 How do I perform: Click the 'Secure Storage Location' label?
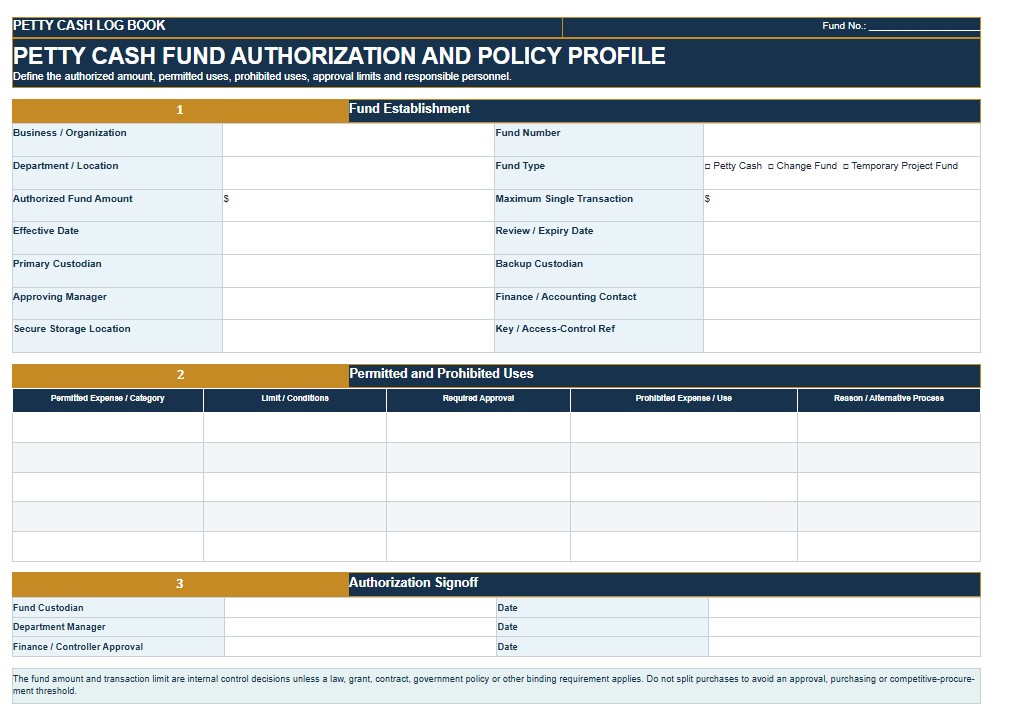click(72, 329)
